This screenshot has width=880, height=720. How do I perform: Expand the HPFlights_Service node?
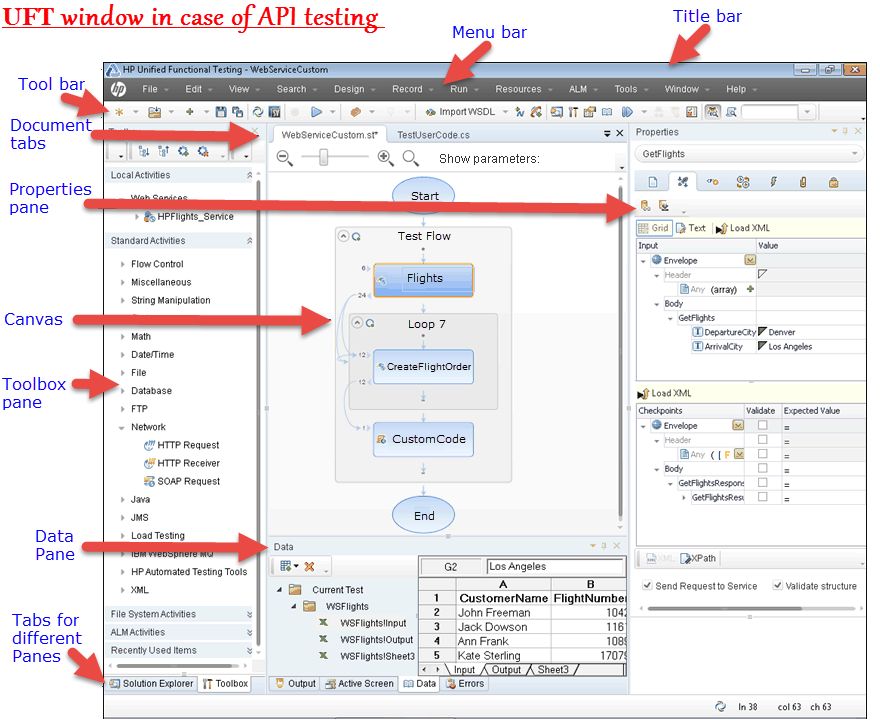(137, 217)
